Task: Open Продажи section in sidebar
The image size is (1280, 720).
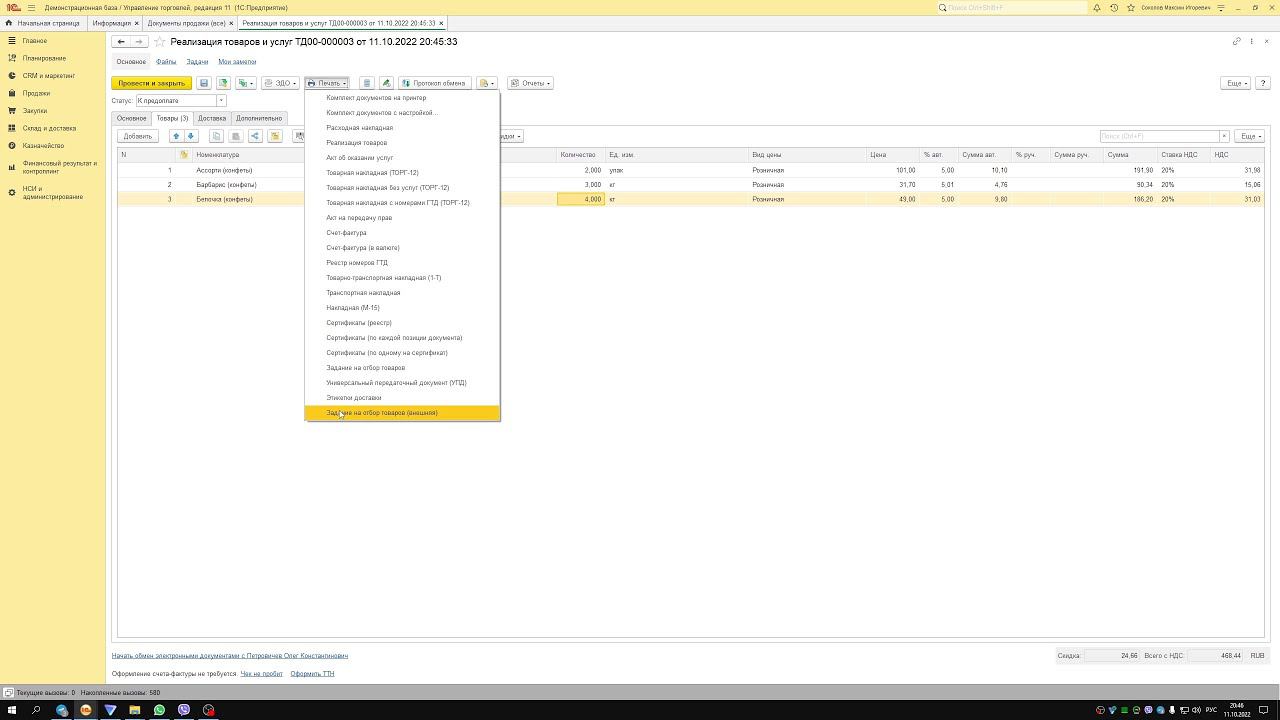Action: point(36,93)
